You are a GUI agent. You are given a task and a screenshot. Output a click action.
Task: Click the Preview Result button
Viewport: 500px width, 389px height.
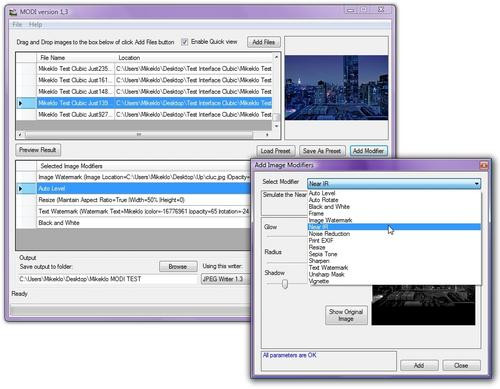(x=38, y=150)
